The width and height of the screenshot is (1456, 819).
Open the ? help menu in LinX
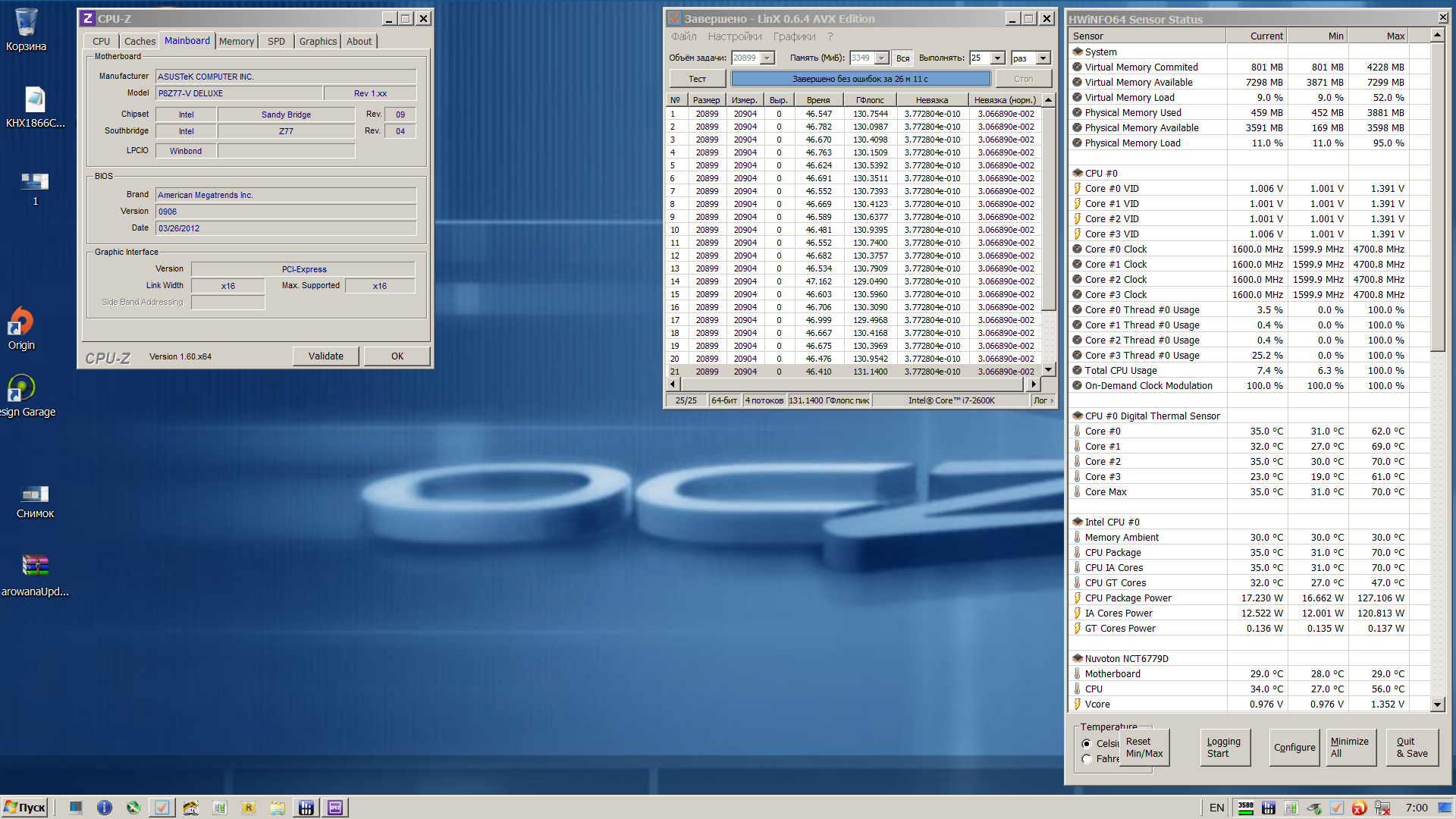click(x=830, y=36)
